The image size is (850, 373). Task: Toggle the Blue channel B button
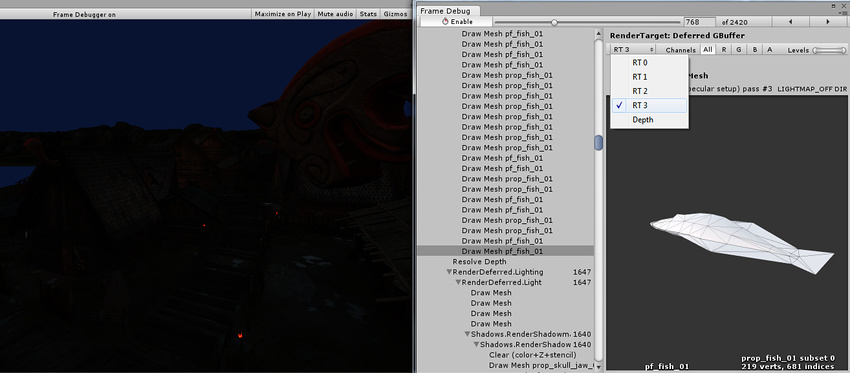[754, 49]
